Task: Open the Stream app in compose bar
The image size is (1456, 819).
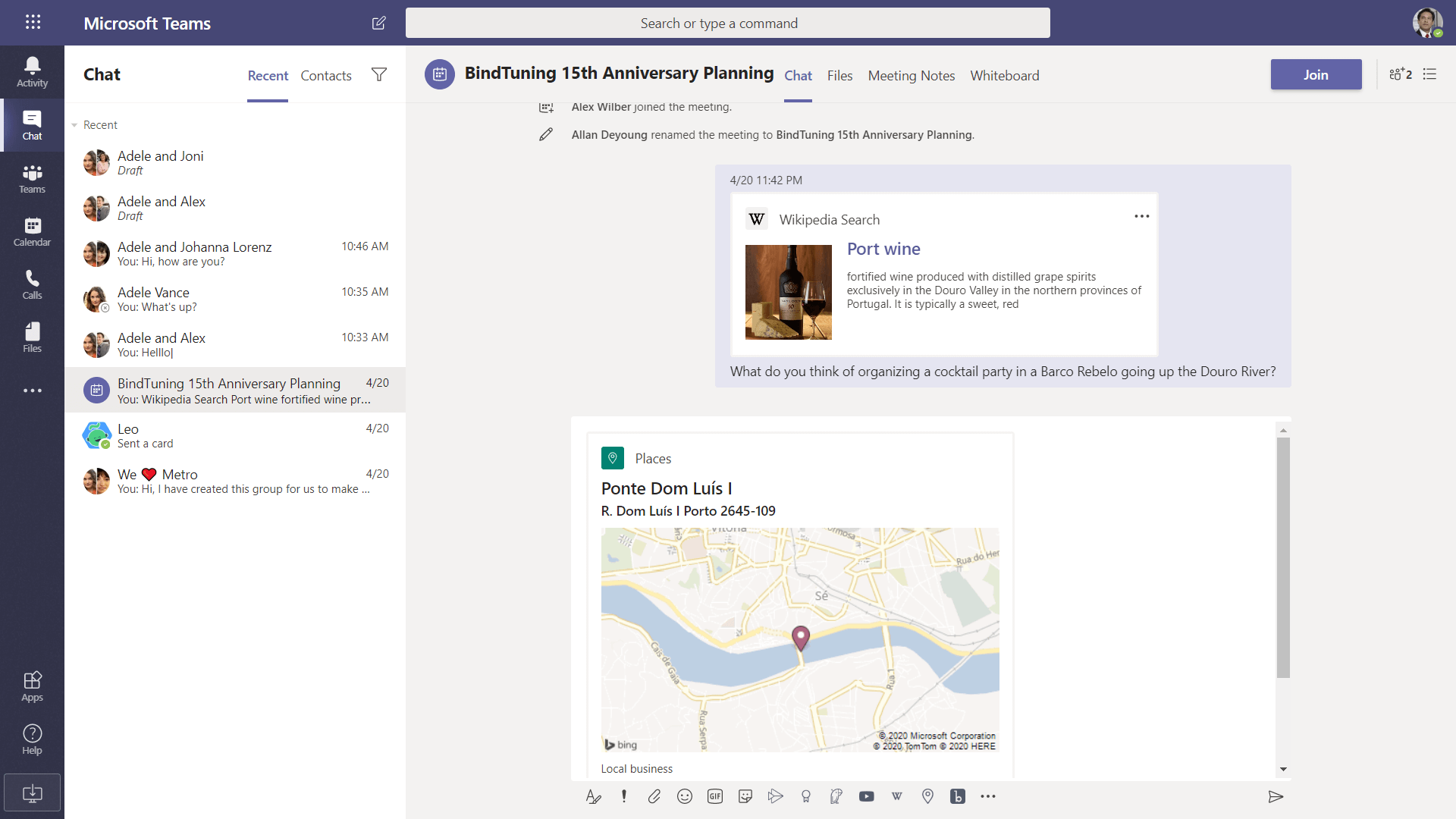Action: tap(775, 796)
